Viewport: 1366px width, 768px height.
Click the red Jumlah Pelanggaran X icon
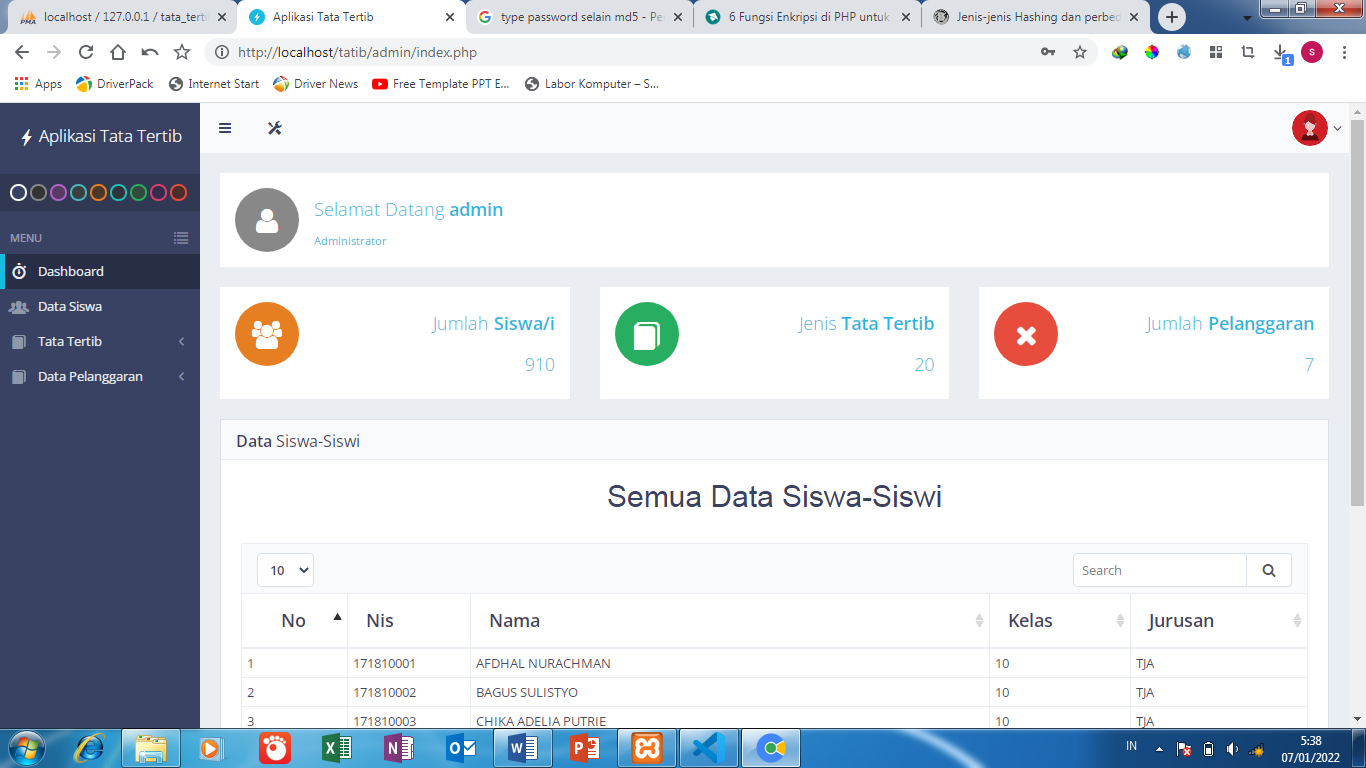tap(1026, 334)
